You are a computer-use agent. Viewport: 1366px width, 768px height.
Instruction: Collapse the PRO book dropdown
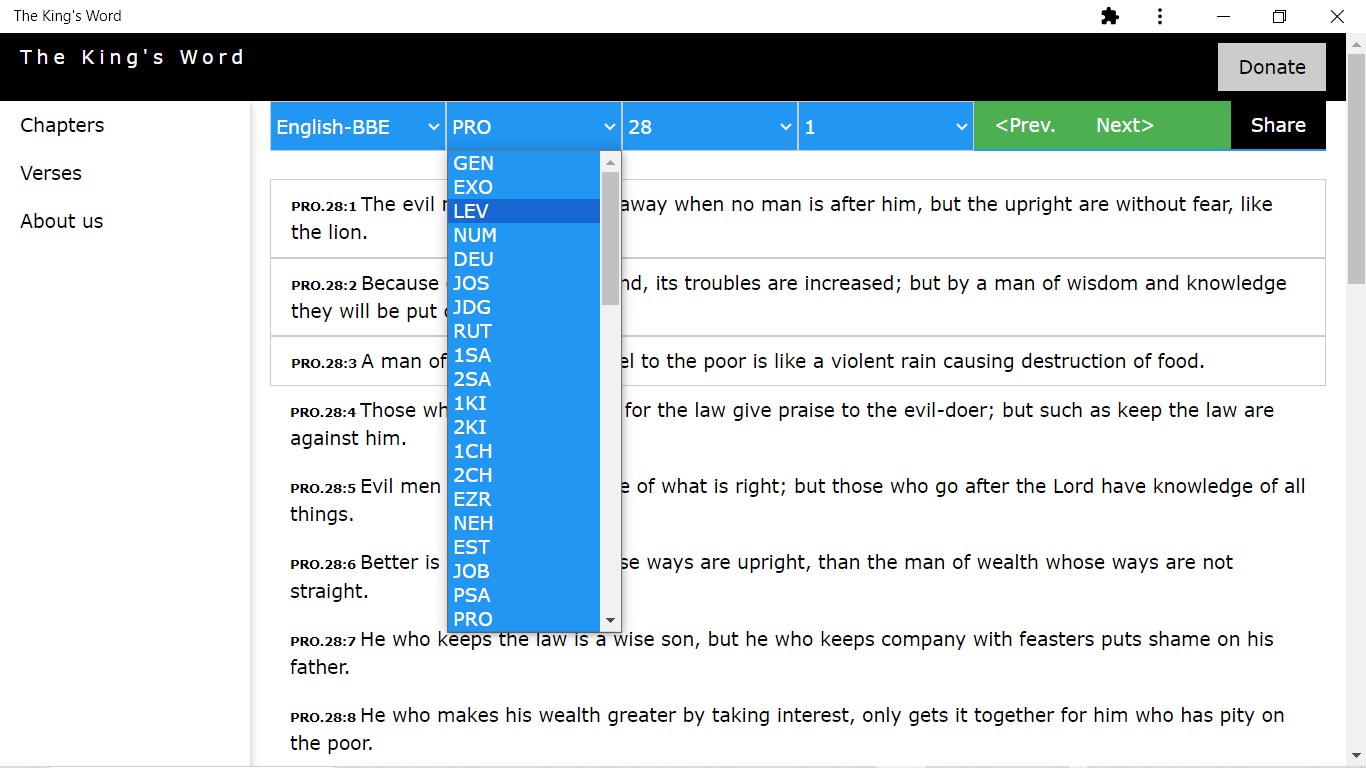coord(534,127)
